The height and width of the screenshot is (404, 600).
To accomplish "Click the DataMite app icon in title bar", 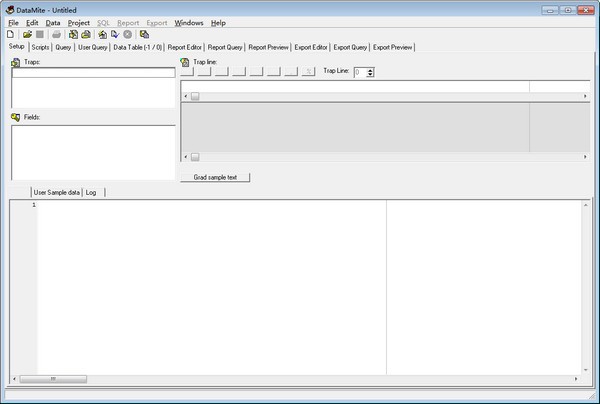I will click(9, 9).
